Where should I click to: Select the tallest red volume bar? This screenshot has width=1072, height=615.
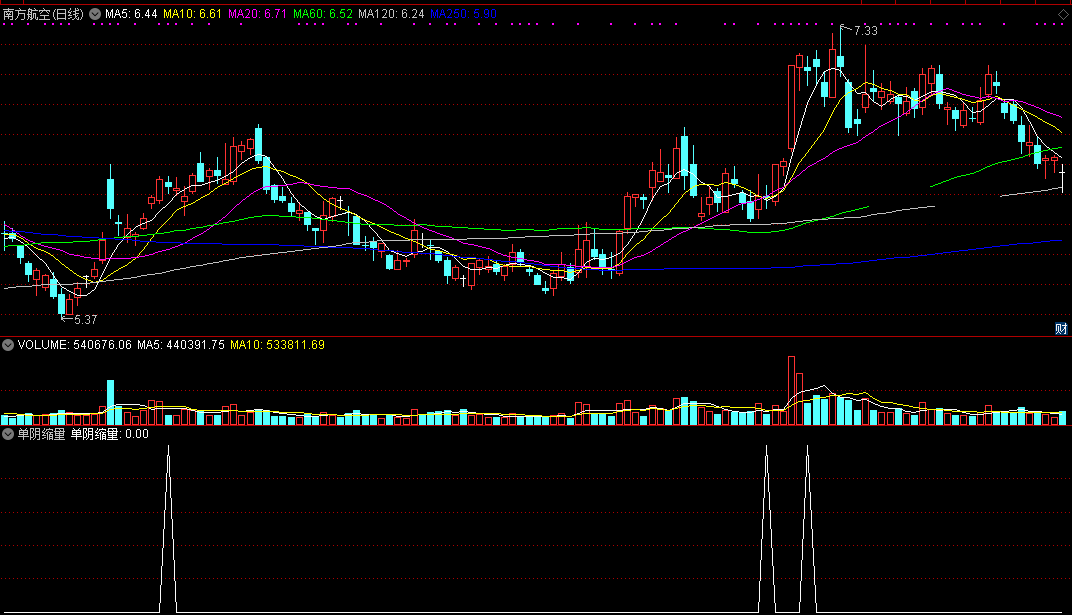click(x=792, y=390)
